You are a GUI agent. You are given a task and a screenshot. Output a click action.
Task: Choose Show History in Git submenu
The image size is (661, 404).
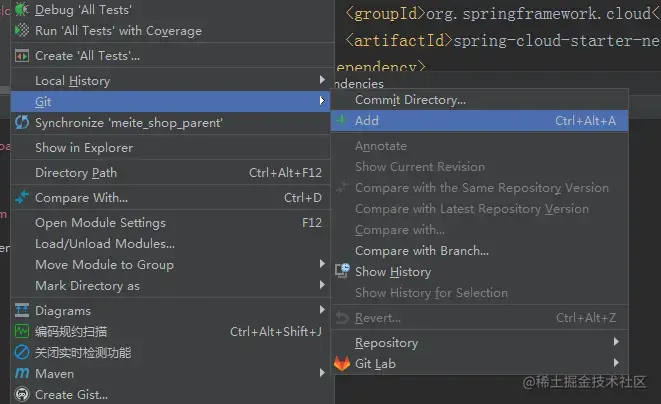coord(480,272)
